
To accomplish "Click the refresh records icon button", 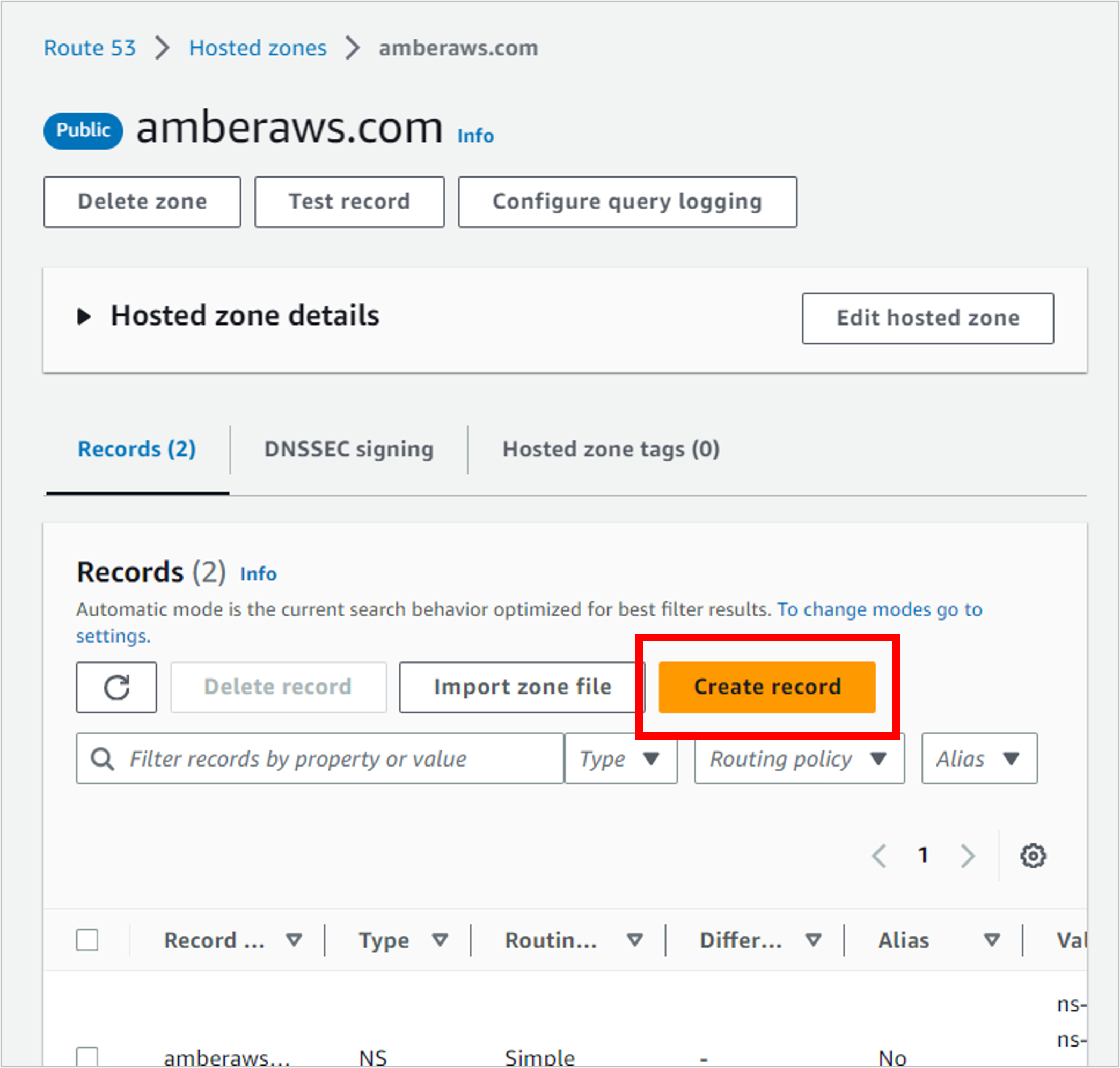I will (x=116, y=687).
